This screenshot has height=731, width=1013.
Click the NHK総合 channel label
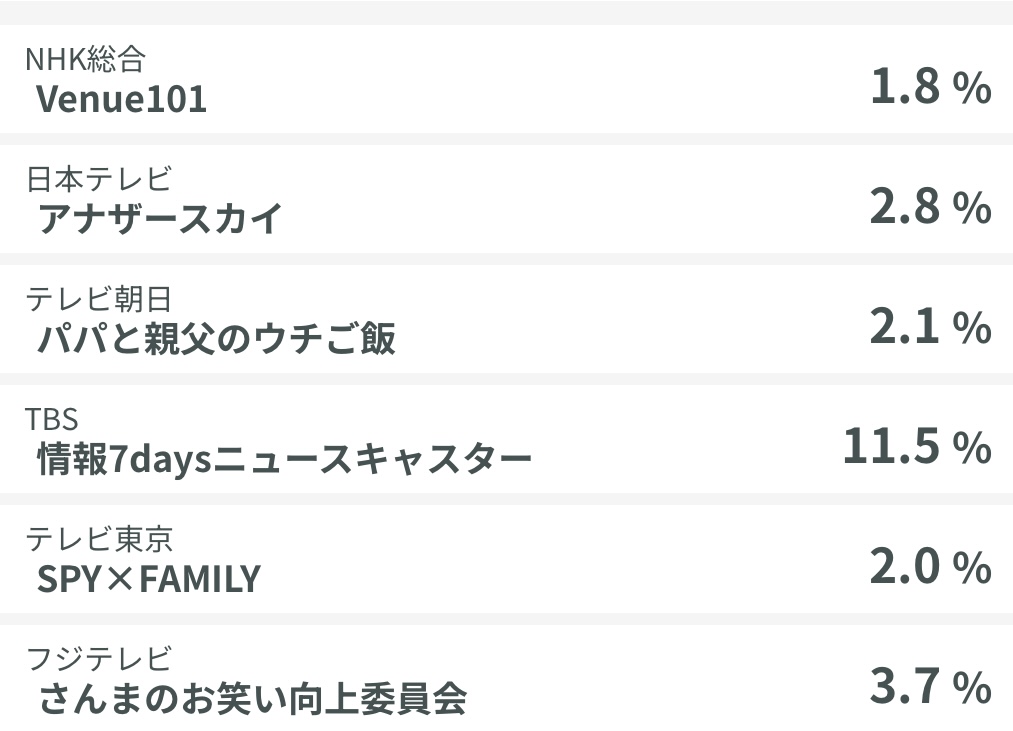point(85,60)
